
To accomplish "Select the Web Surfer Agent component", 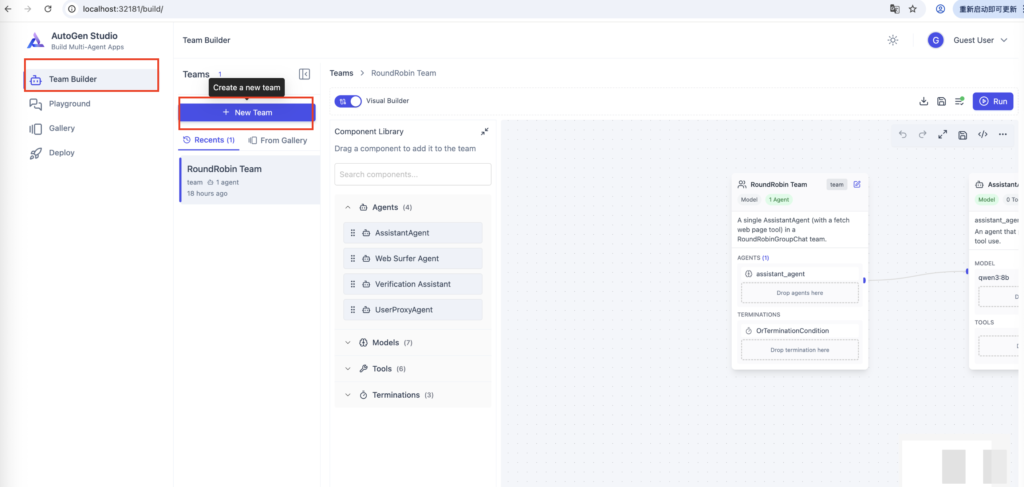I will 413,259.
